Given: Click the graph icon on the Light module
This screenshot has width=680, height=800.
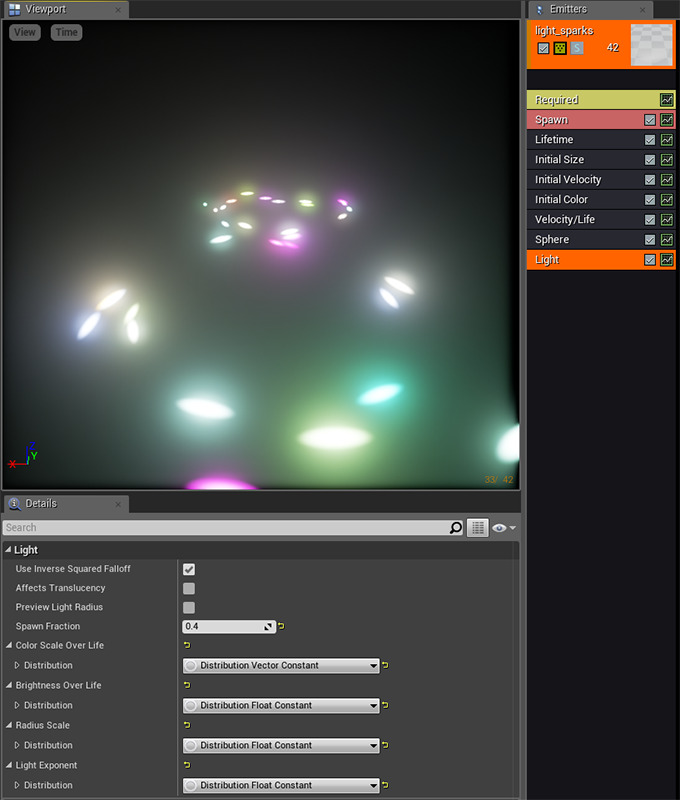Looking at the screenshot, I should 667,260.
